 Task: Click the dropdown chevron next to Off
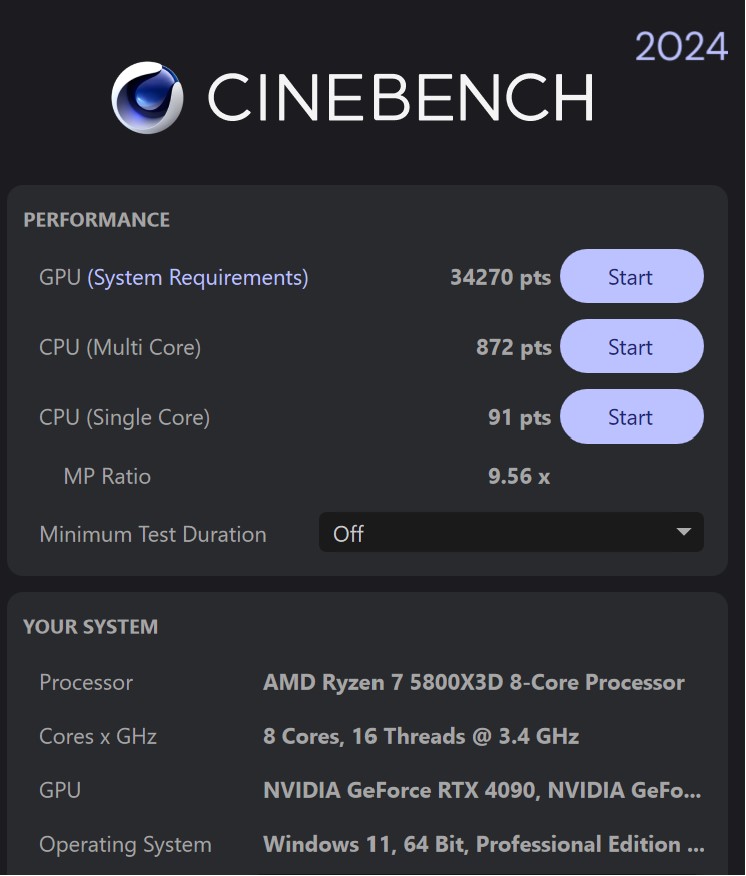(683, 532)
